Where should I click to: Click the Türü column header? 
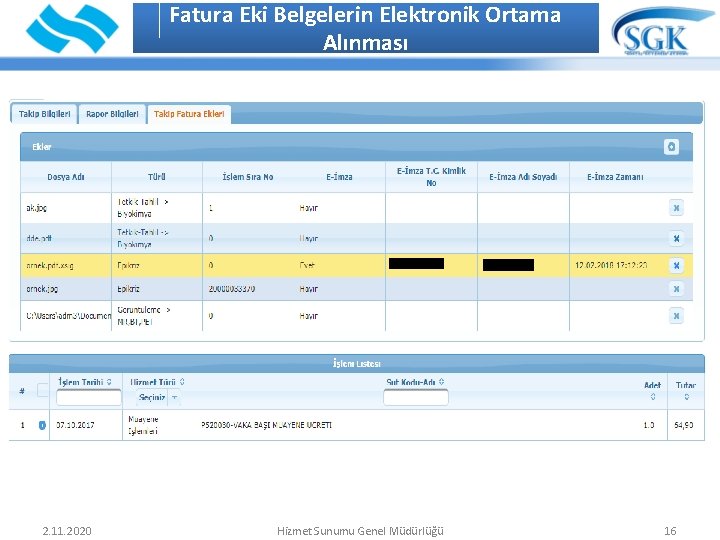157,177
